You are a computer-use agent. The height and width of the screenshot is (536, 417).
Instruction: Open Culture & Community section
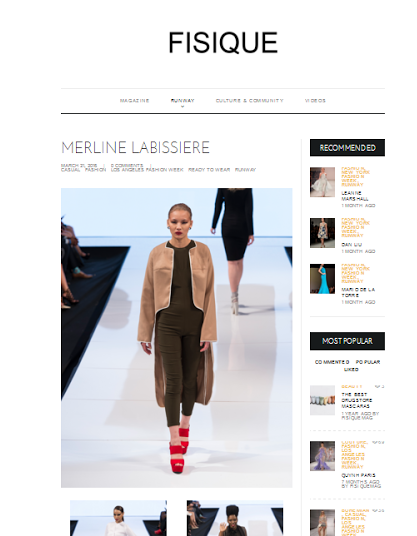(x=250, y=100)
